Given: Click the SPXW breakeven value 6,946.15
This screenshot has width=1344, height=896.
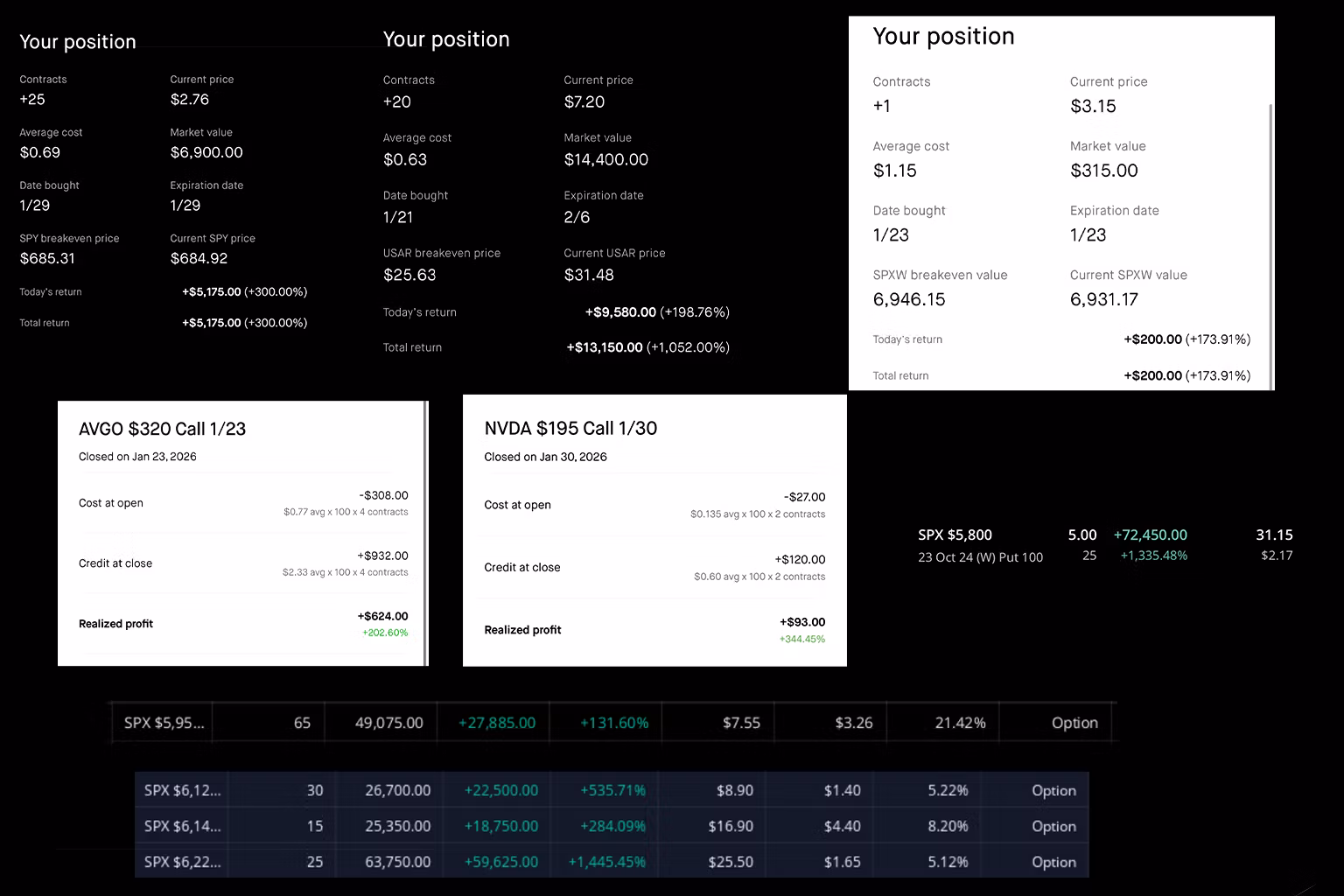Looking at the screenshot, I should point(909,299).
